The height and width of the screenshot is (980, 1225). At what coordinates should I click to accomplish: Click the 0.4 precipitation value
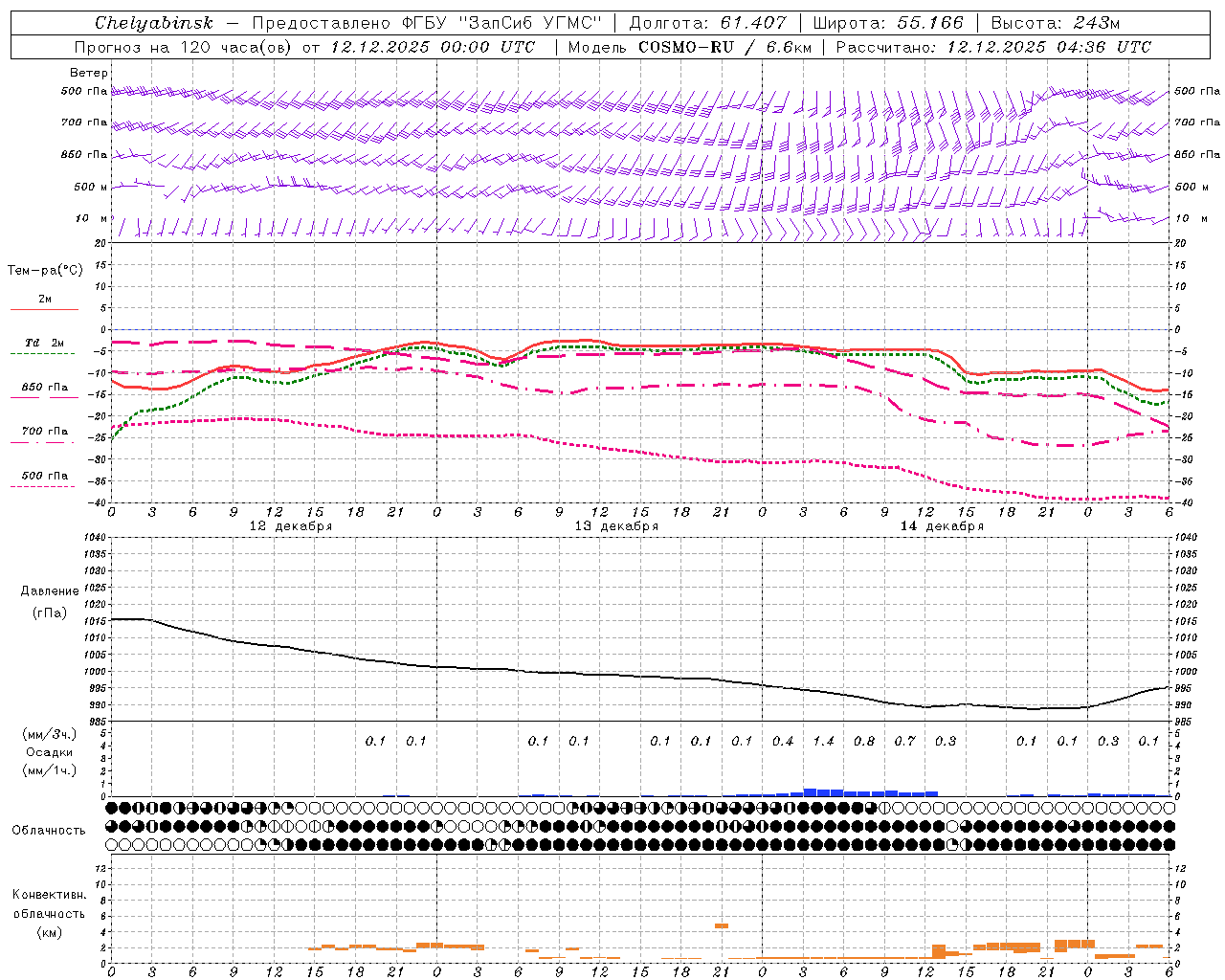pyautogui.click(x=783, y=741)
